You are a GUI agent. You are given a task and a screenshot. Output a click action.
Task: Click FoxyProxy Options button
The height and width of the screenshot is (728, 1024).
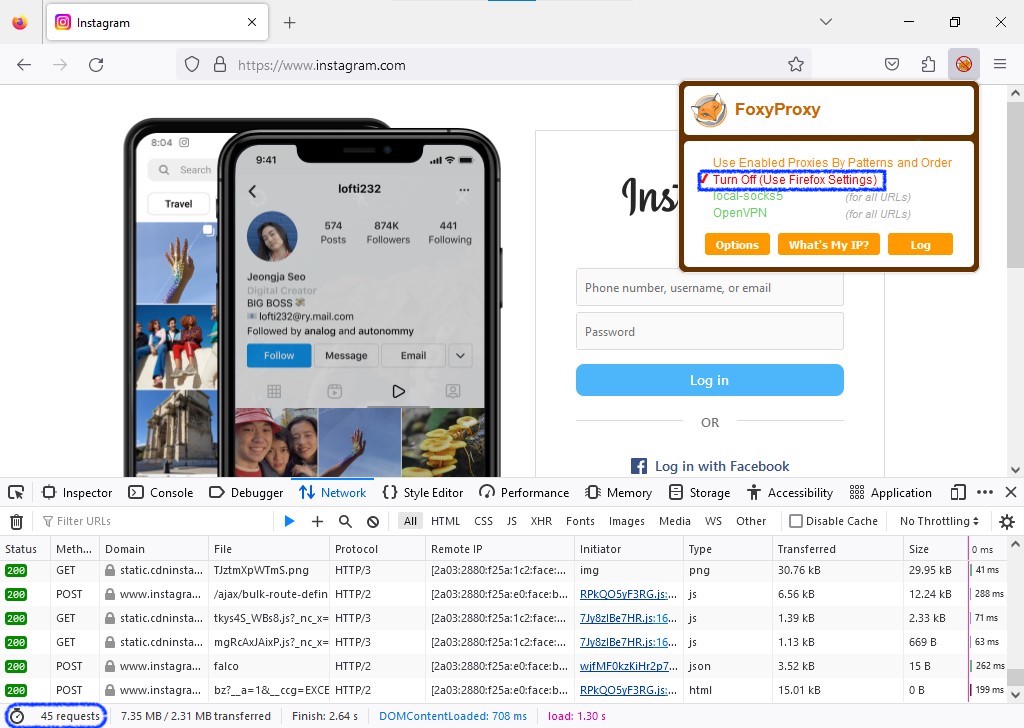(737, 245)
